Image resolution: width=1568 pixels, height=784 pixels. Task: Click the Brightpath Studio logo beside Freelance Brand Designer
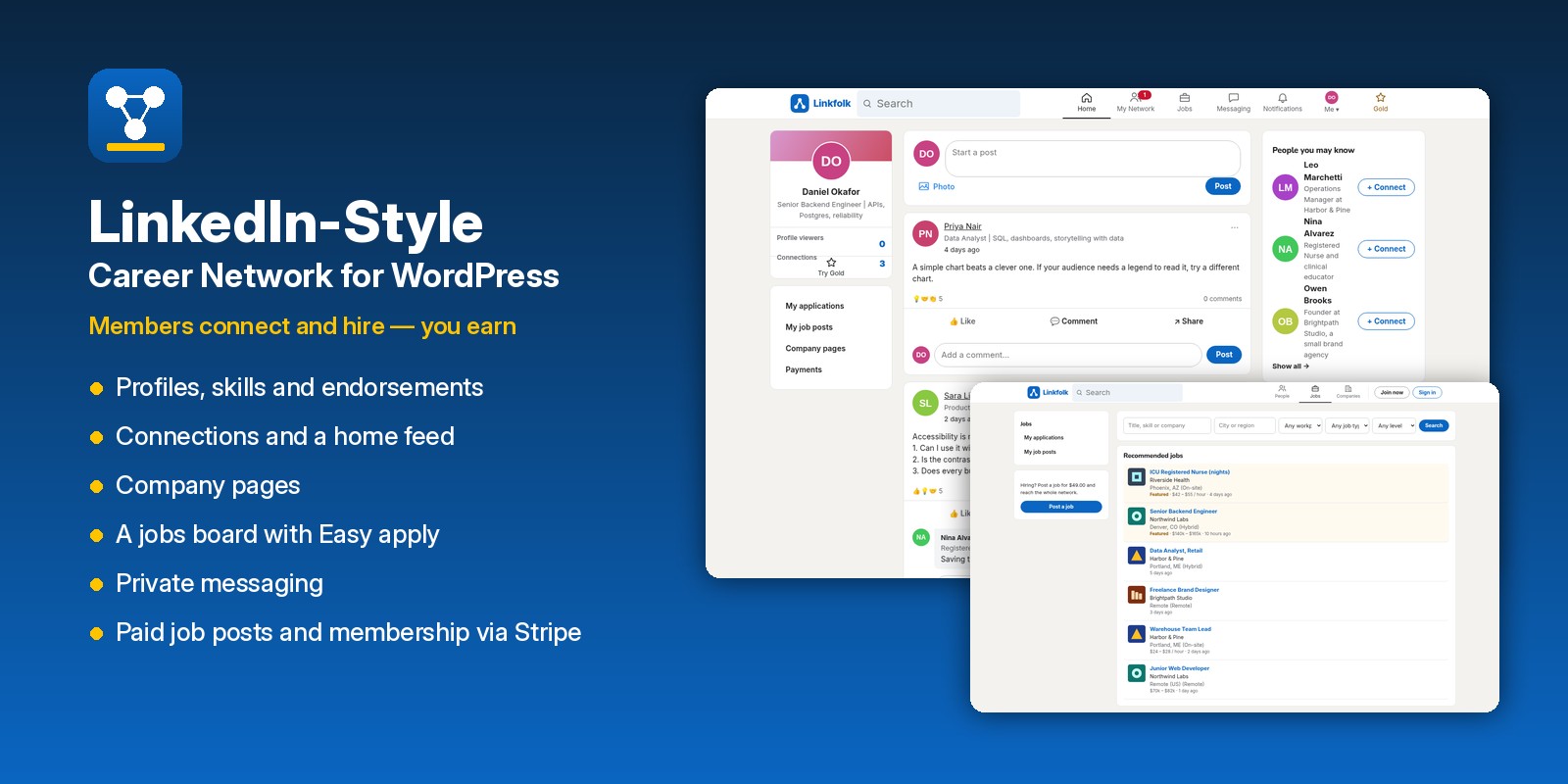point(1137,595)
